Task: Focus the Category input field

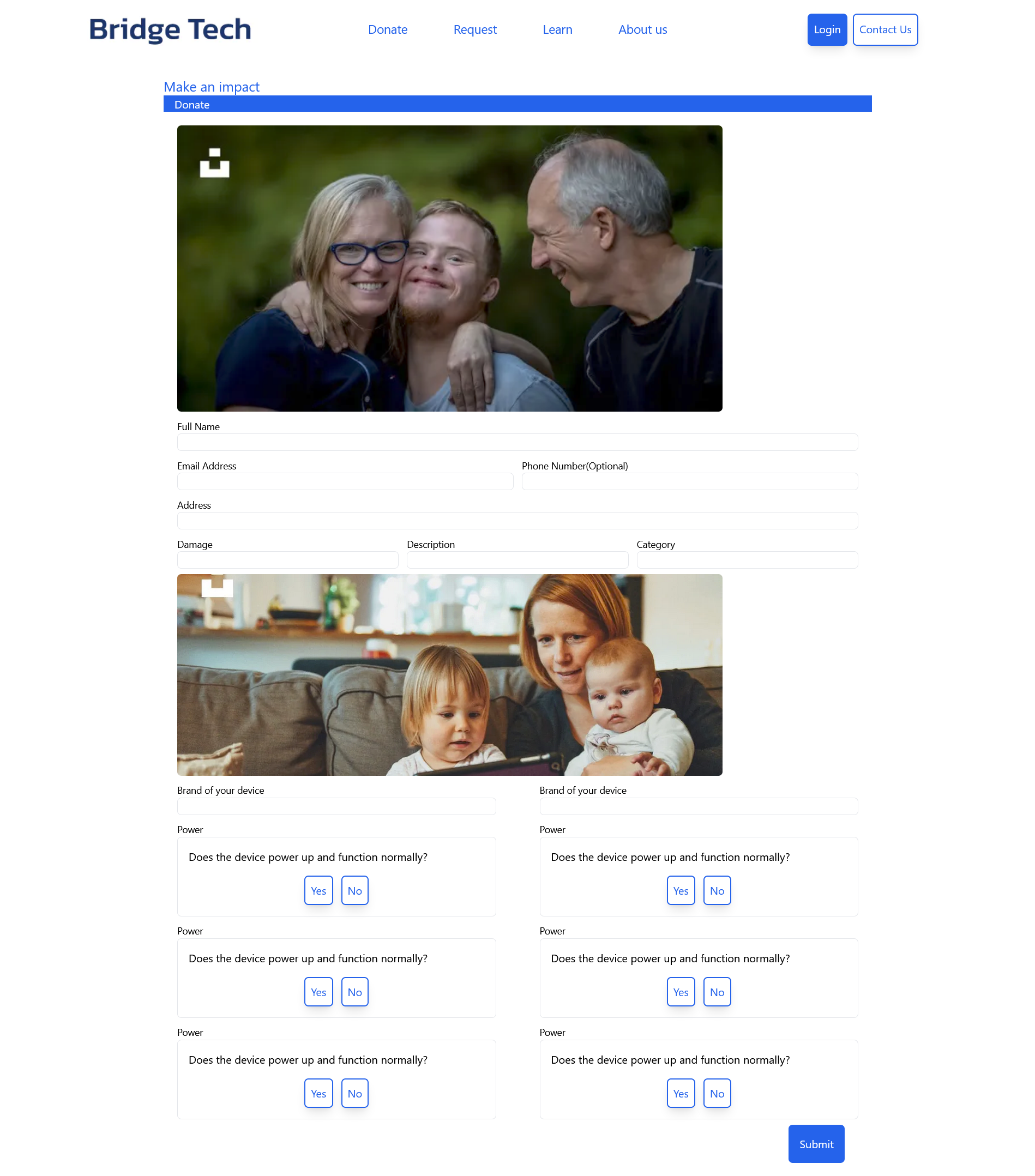Action: coord(747,559)
